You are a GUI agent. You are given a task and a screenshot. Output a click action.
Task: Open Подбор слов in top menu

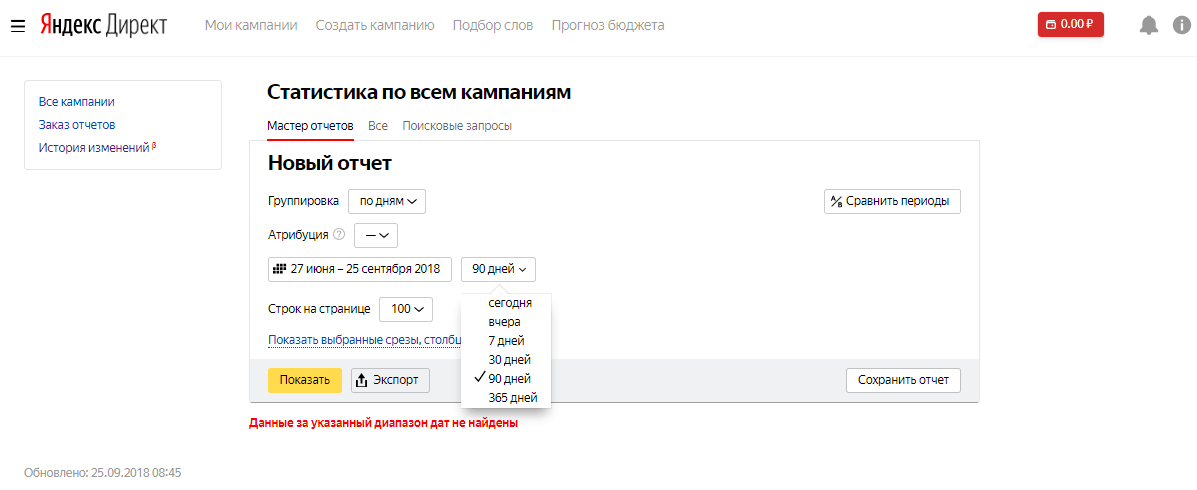click(x=493, y=25)
